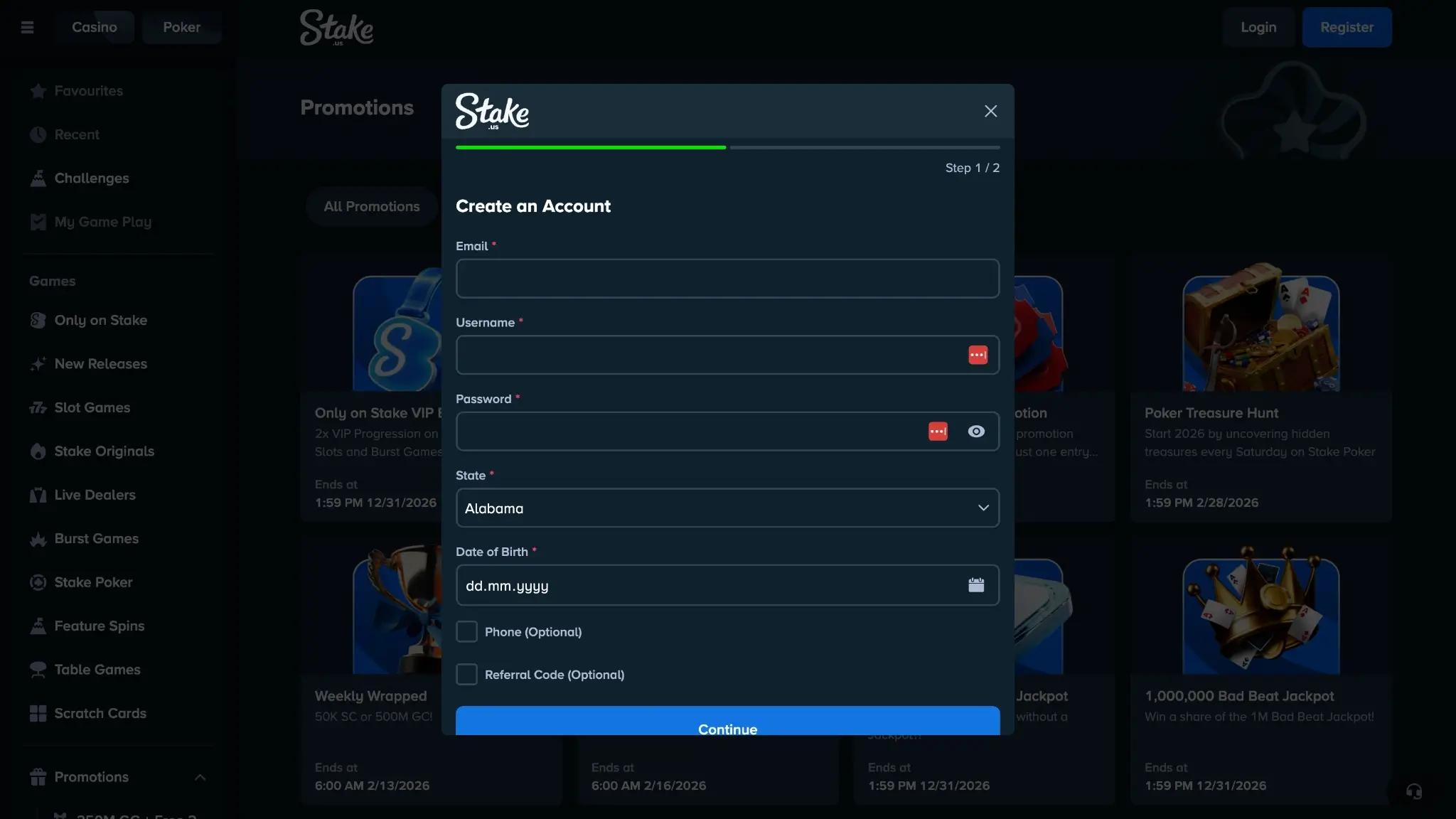Open the All Promotions filter
Screen dimensions: 1456x819
pyautogui.click(x=371, y=206)
